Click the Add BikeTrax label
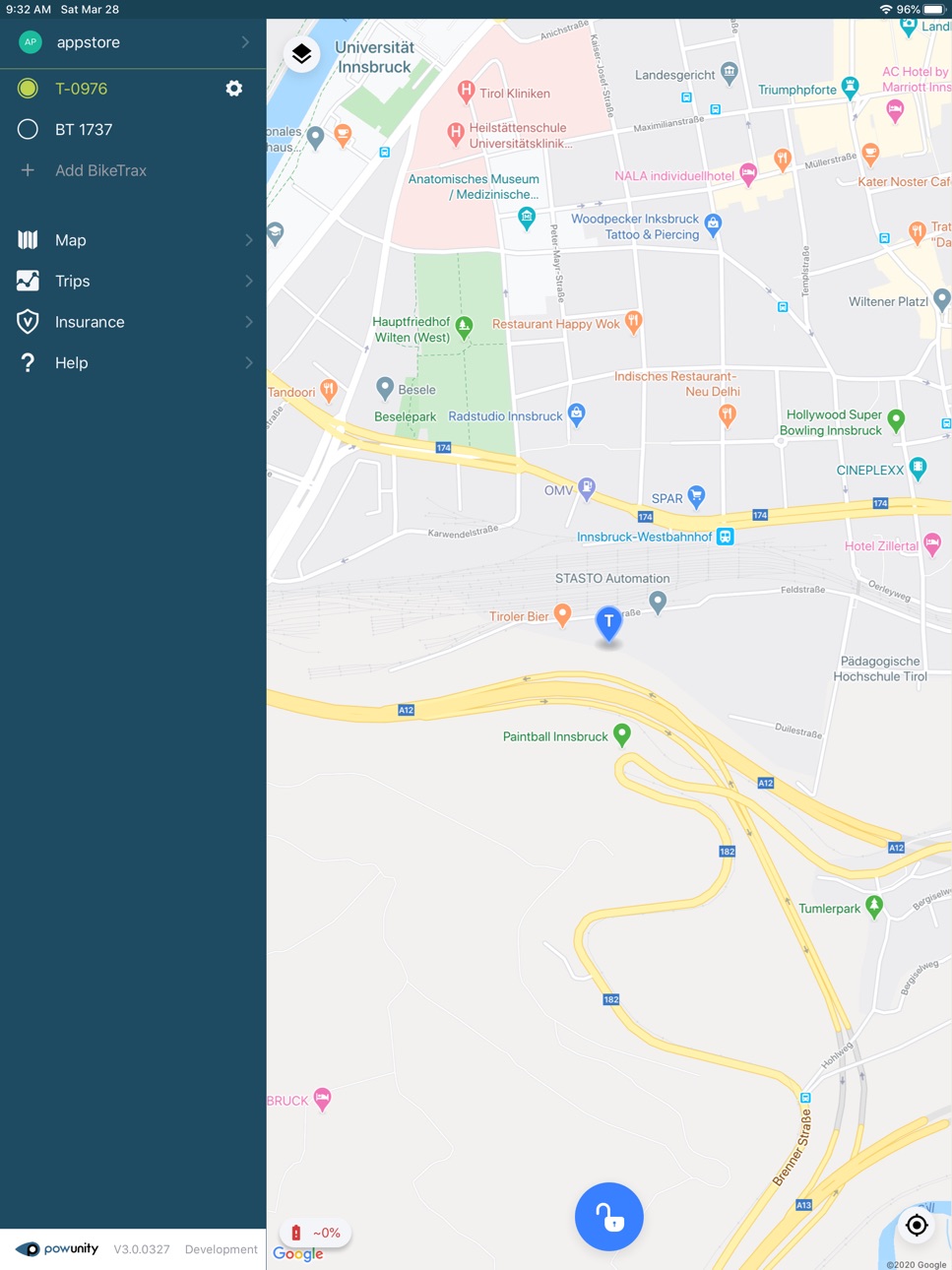Screen dimensions: 952x1270 pos(100,170)
